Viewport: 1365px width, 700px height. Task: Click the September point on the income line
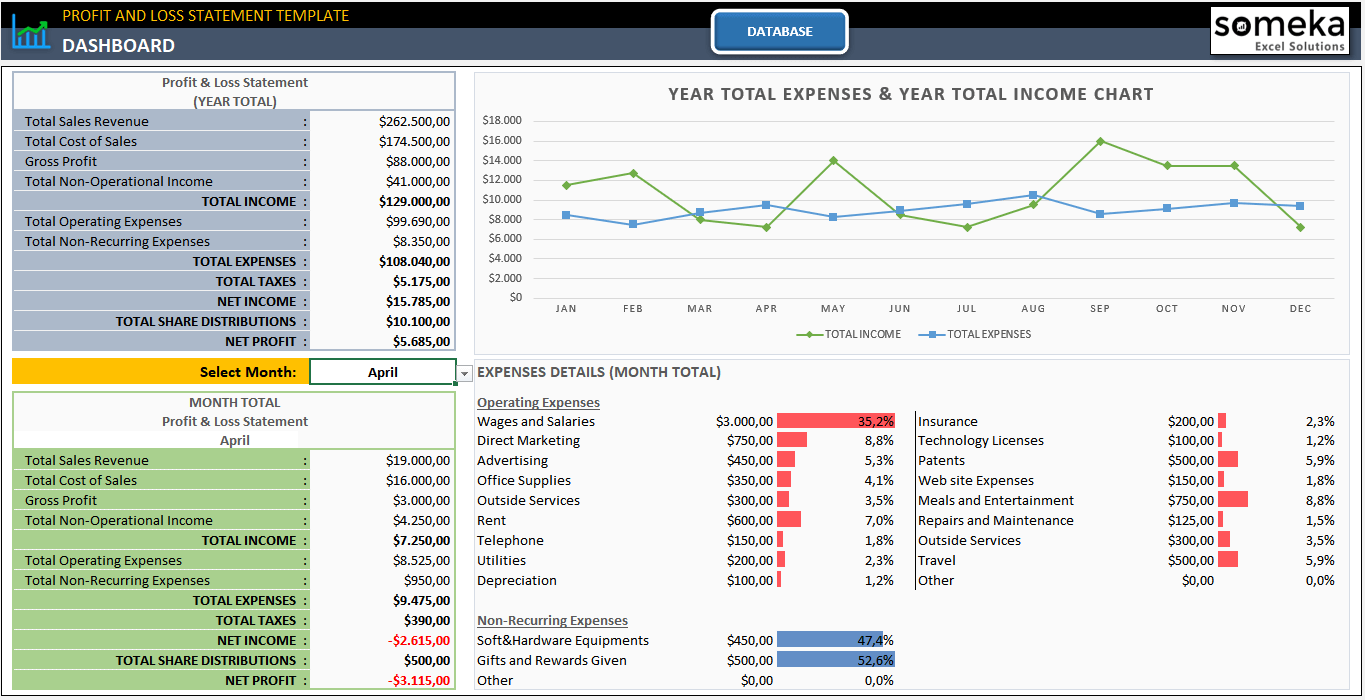1100,141
